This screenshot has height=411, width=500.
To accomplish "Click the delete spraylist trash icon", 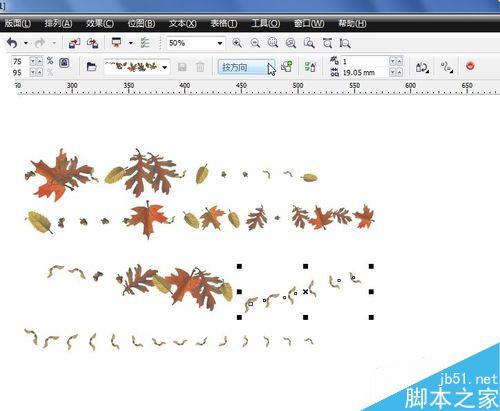I will (x=200, y=67).
